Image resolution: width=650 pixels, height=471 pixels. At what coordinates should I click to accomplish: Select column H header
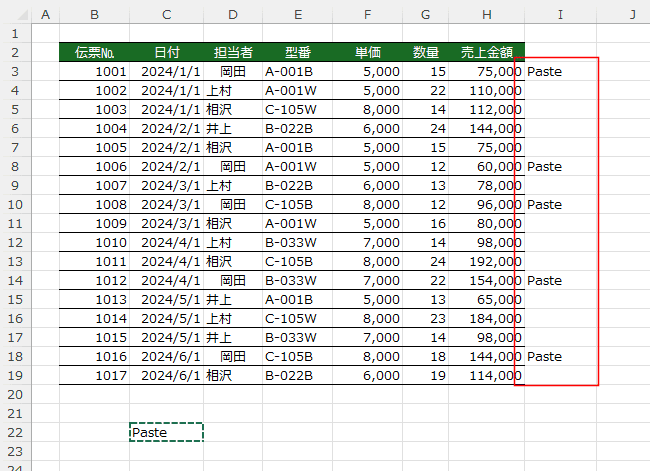[487, 15]
